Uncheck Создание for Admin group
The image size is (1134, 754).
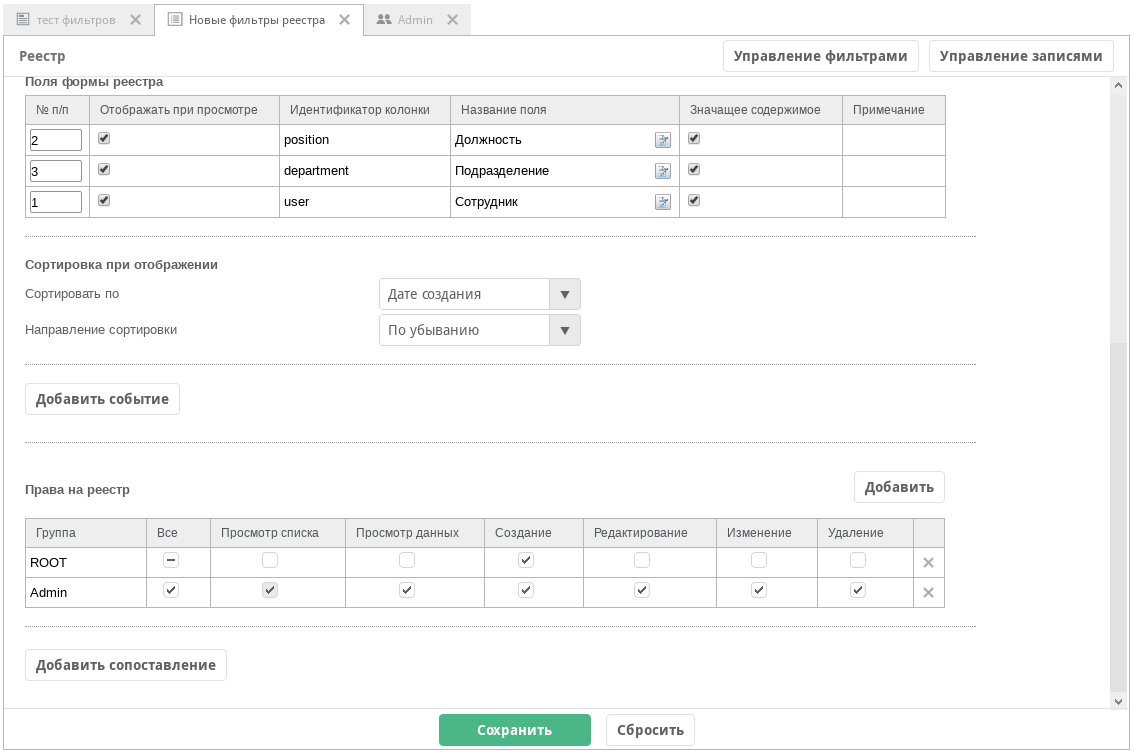526,591
